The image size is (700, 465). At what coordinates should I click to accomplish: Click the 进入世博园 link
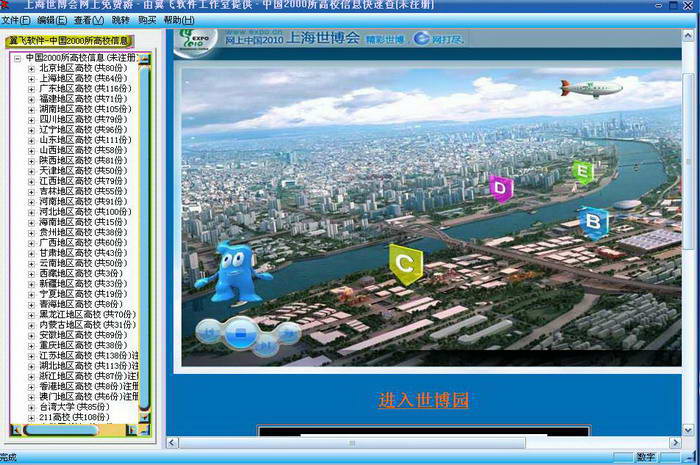click(x=423, y=400)
